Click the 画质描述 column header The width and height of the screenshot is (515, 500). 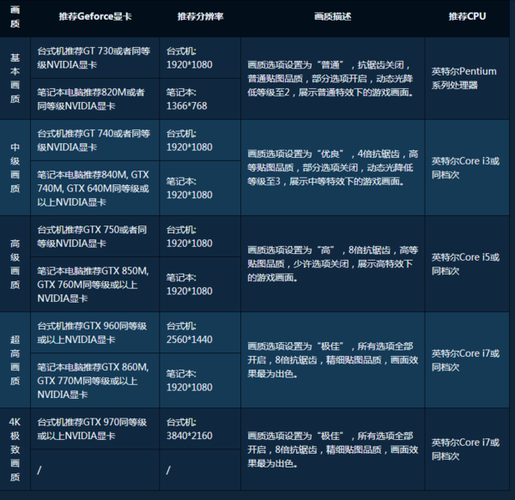point(333,17)
